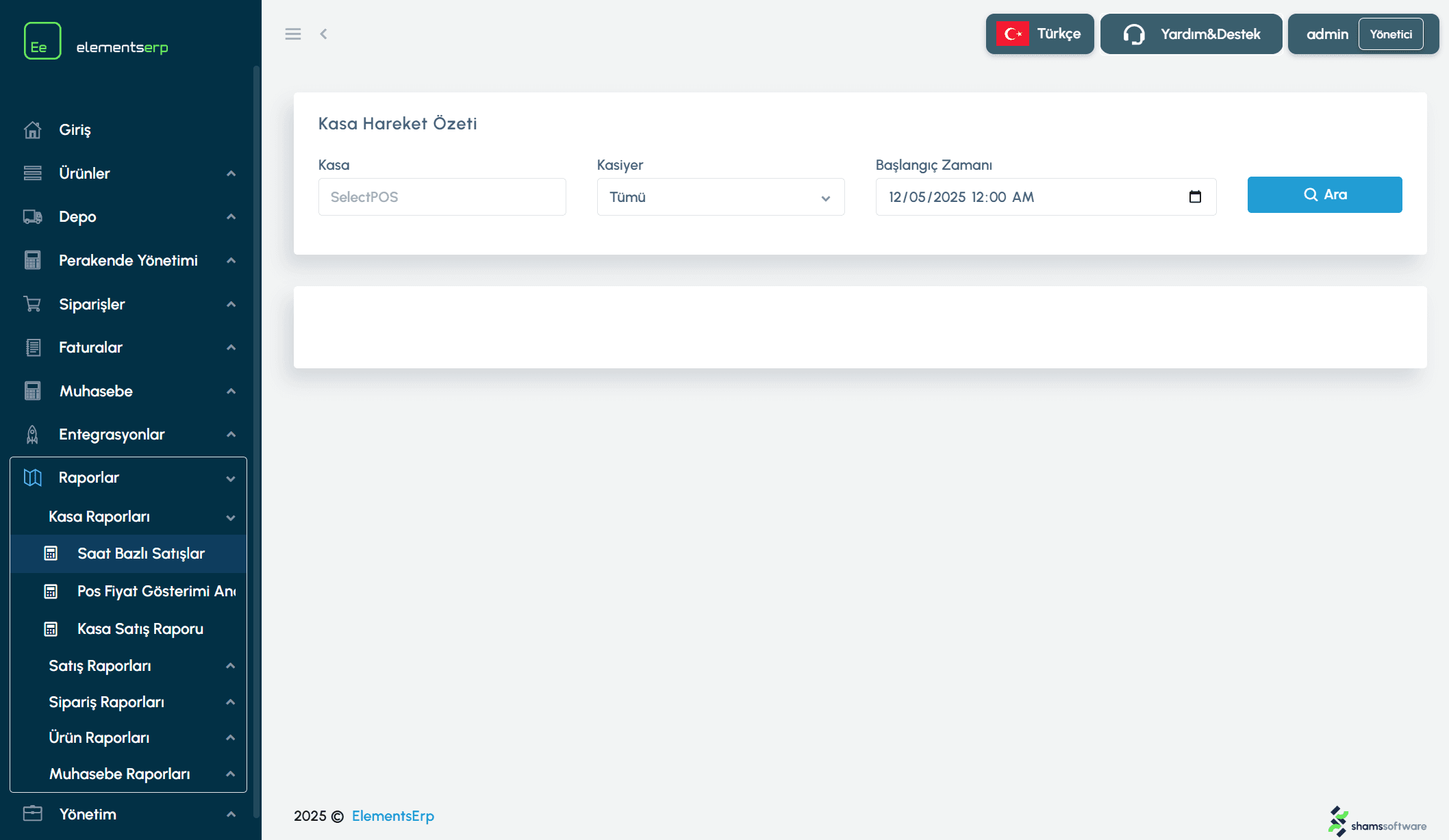
Task: Click the headset Yardım&Destek icon
Action: click(1134, 34)
